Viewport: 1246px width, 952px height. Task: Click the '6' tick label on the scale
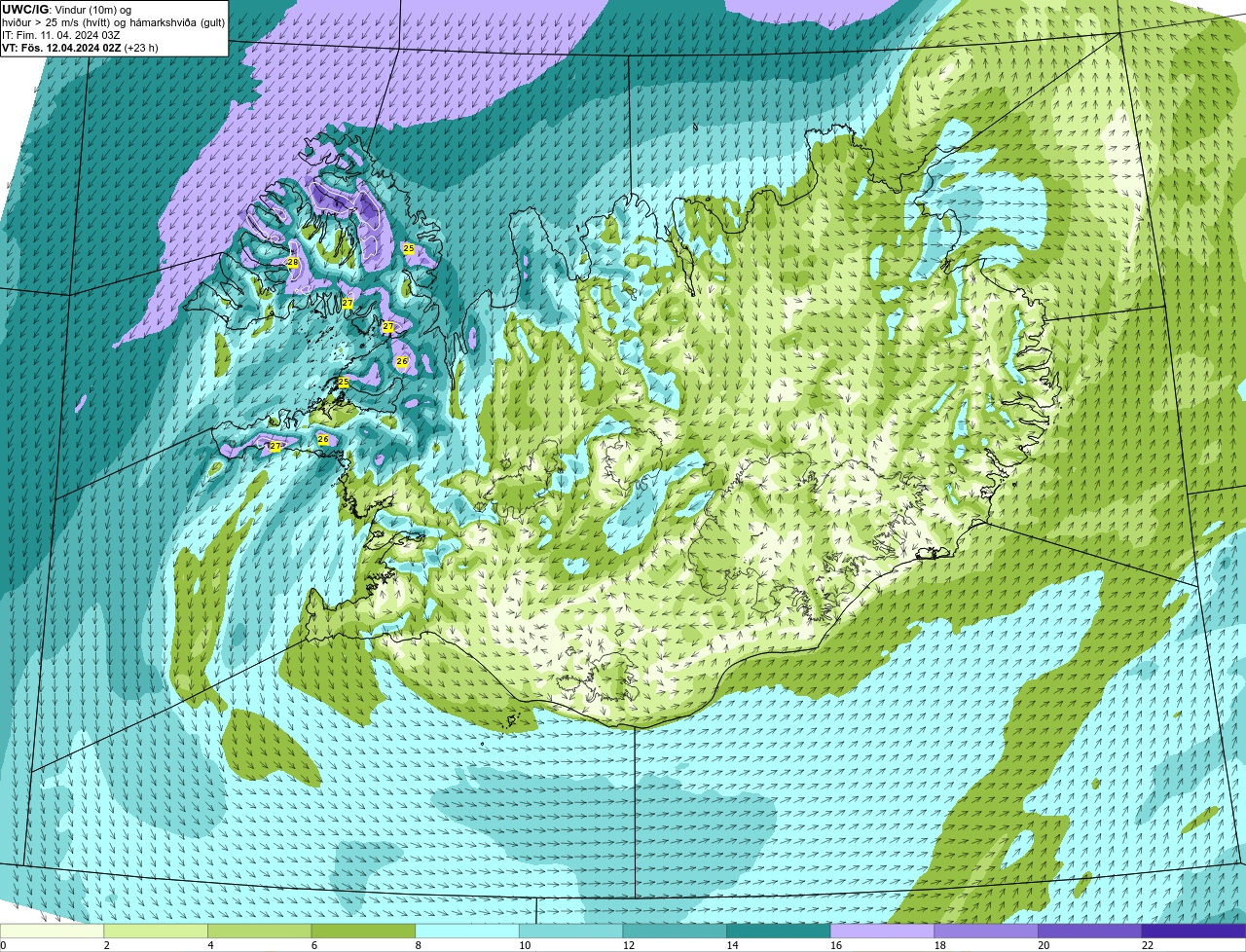[x=313, y=945]
